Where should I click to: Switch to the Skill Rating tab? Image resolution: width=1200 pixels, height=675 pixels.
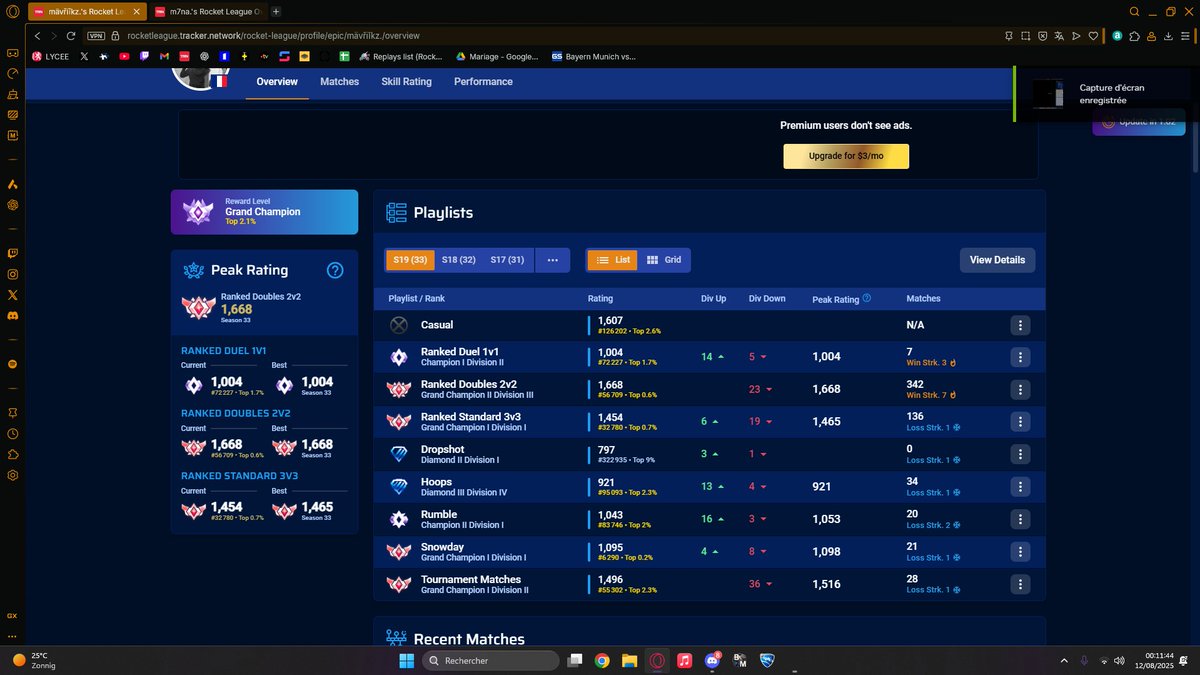406,82
